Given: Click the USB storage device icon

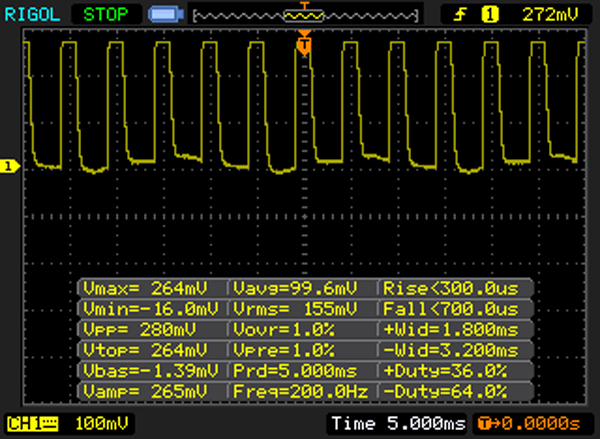Looking at the screenshot, I should pyautogui.click(x=166, y=15).
